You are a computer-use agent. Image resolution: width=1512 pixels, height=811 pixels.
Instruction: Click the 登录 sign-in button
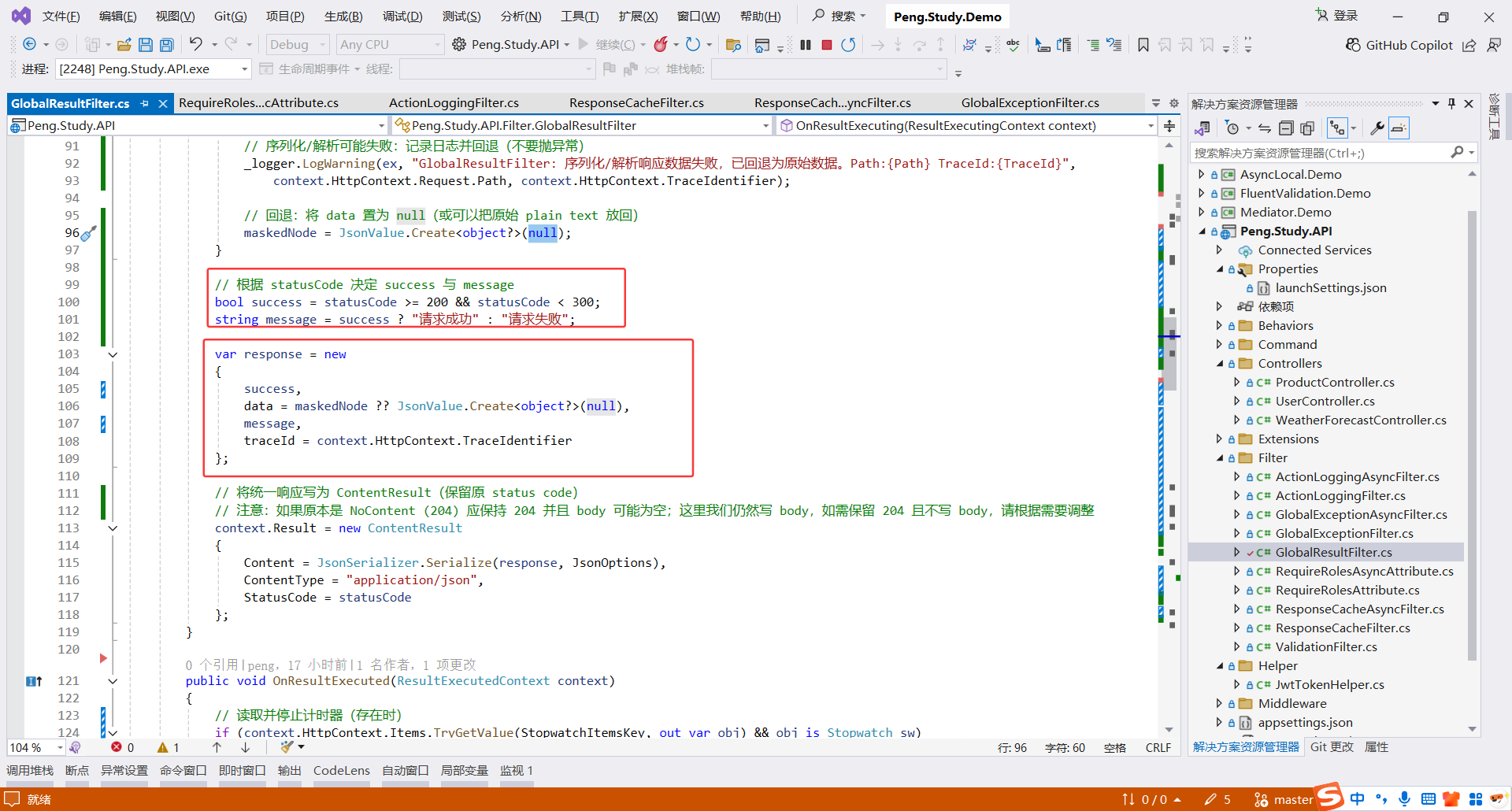pyautogui.click(x=1337, y=16)
